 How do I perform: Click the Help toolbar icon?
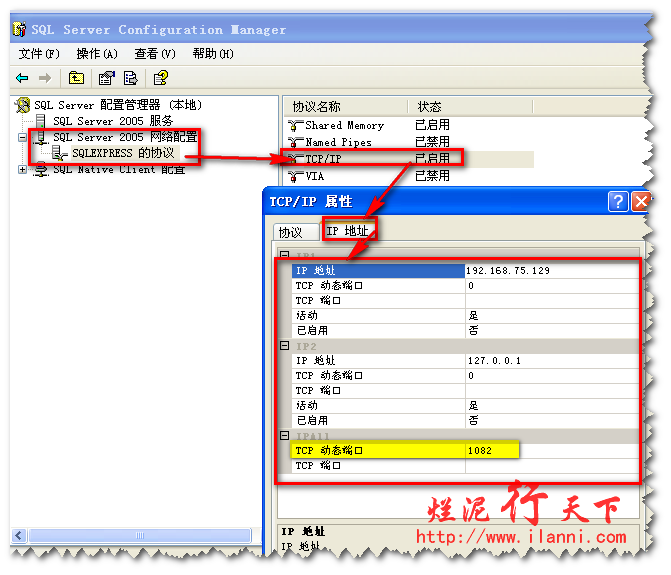point(161,78)
